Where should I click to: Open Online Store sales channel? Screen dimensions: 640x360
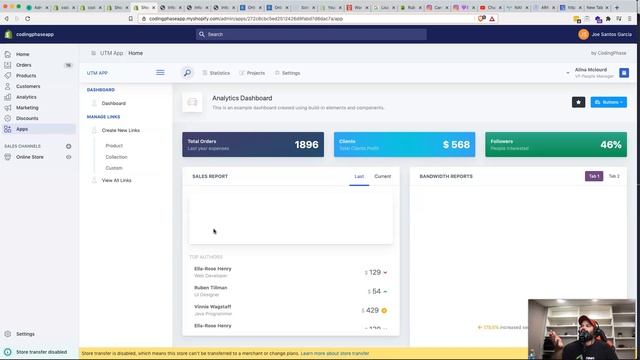(x=29, y=157)
